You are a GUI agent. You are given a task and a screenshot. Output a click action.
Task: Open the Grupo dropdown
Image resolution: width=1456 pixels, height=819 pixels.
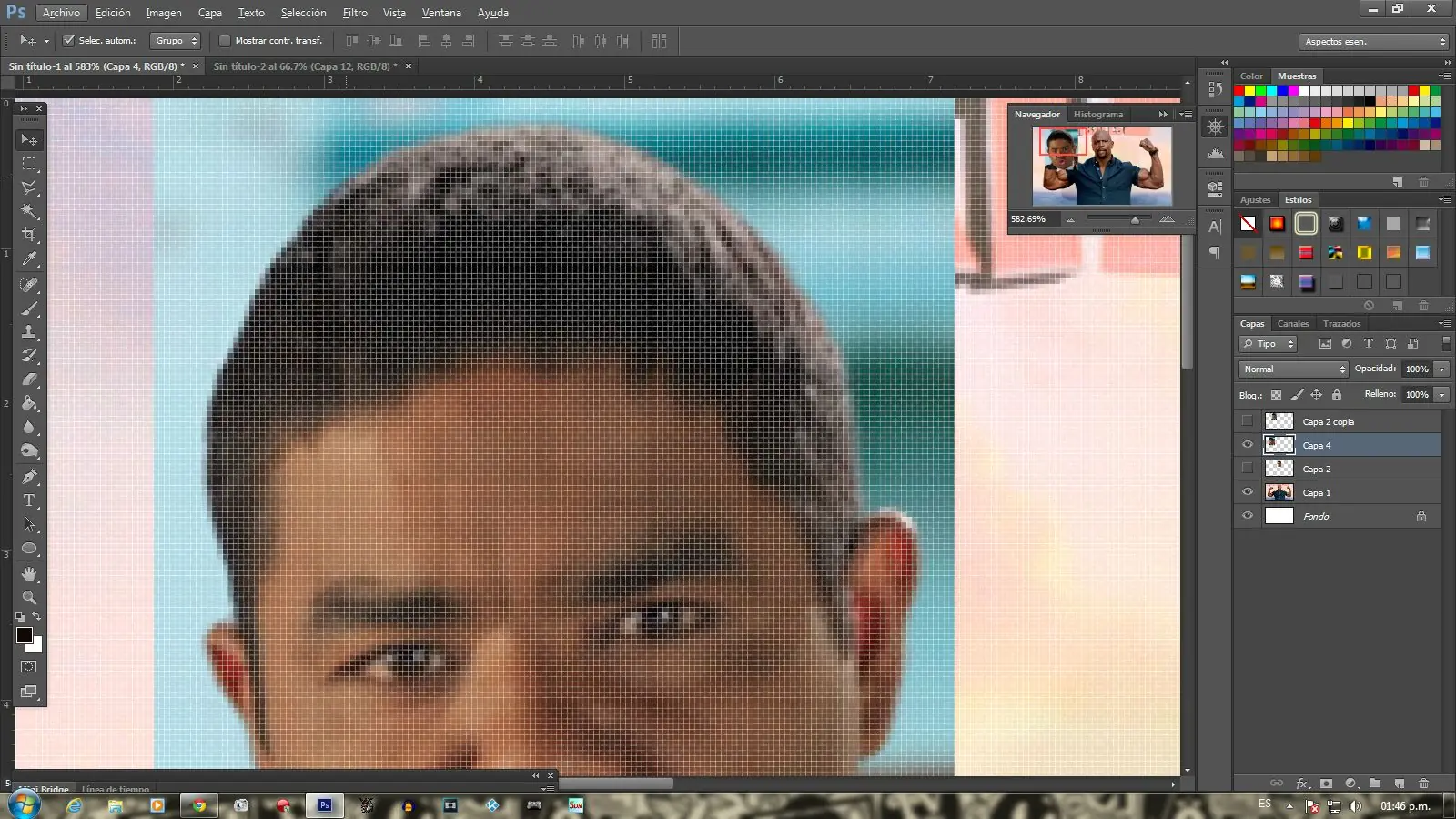point(175,41)
